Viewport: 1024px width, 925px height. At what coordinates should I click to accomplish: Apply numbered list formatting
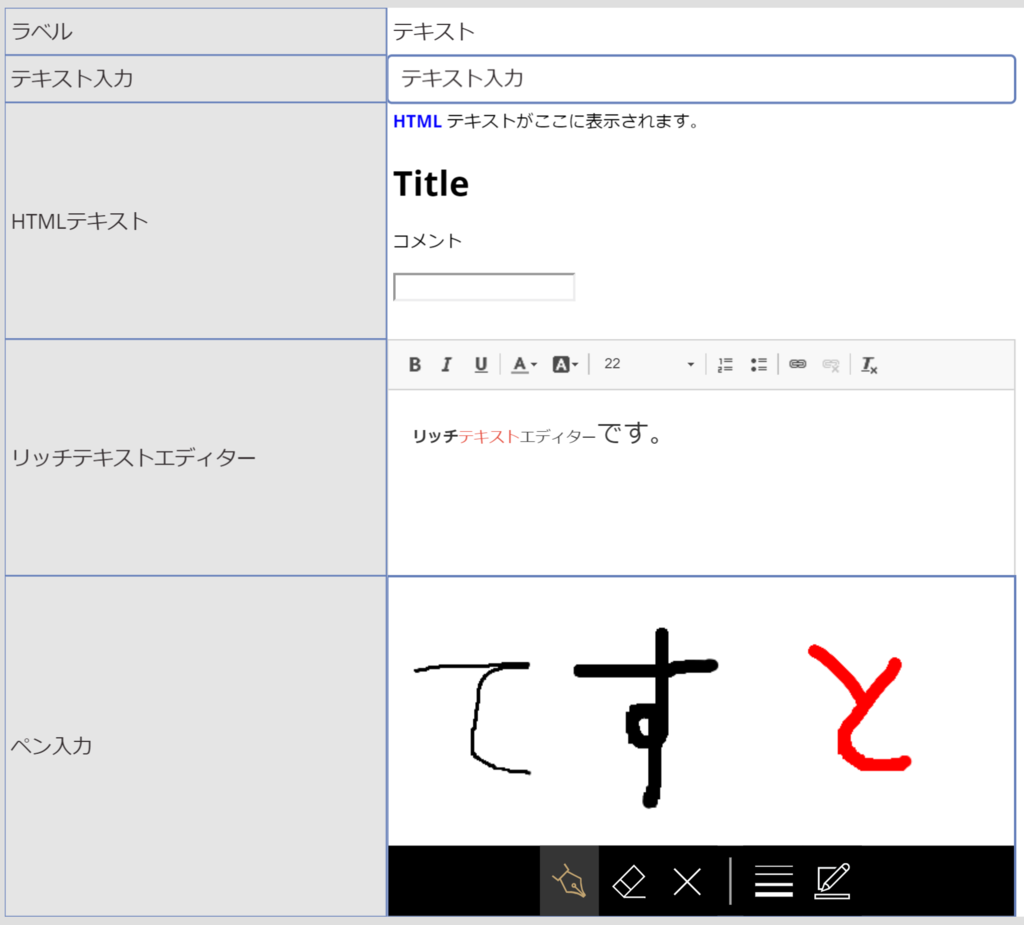[x=724, y=364]
